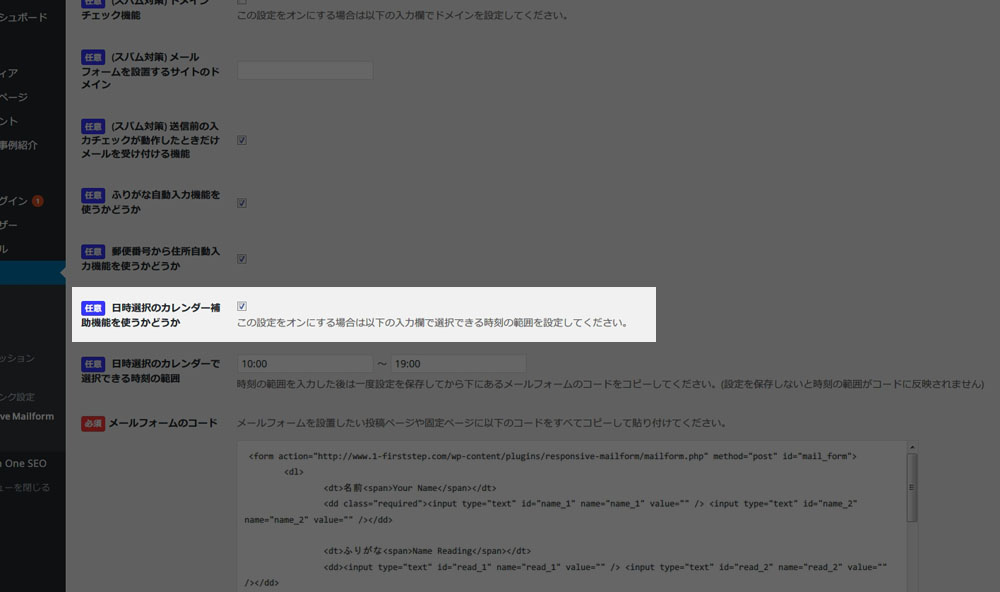
Task: Click the ふりがな自動入力機能を使うかどうか label
Action: (151, 202)
